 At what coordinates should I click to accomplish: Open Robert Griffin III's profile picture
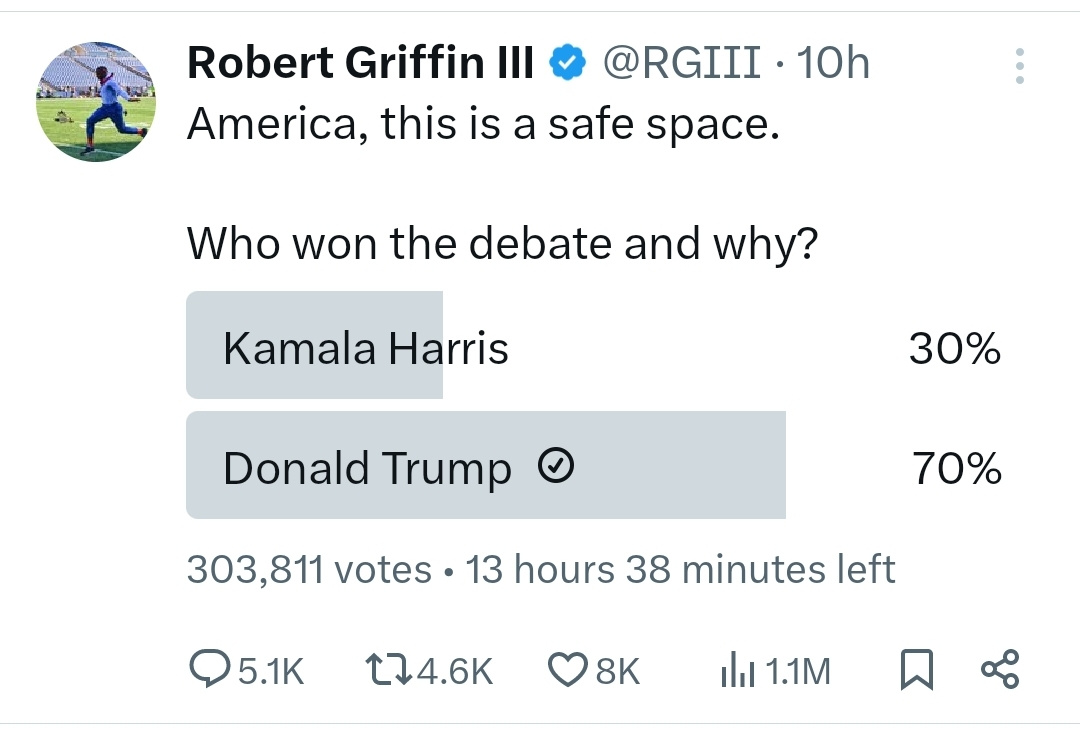(96, 101)
